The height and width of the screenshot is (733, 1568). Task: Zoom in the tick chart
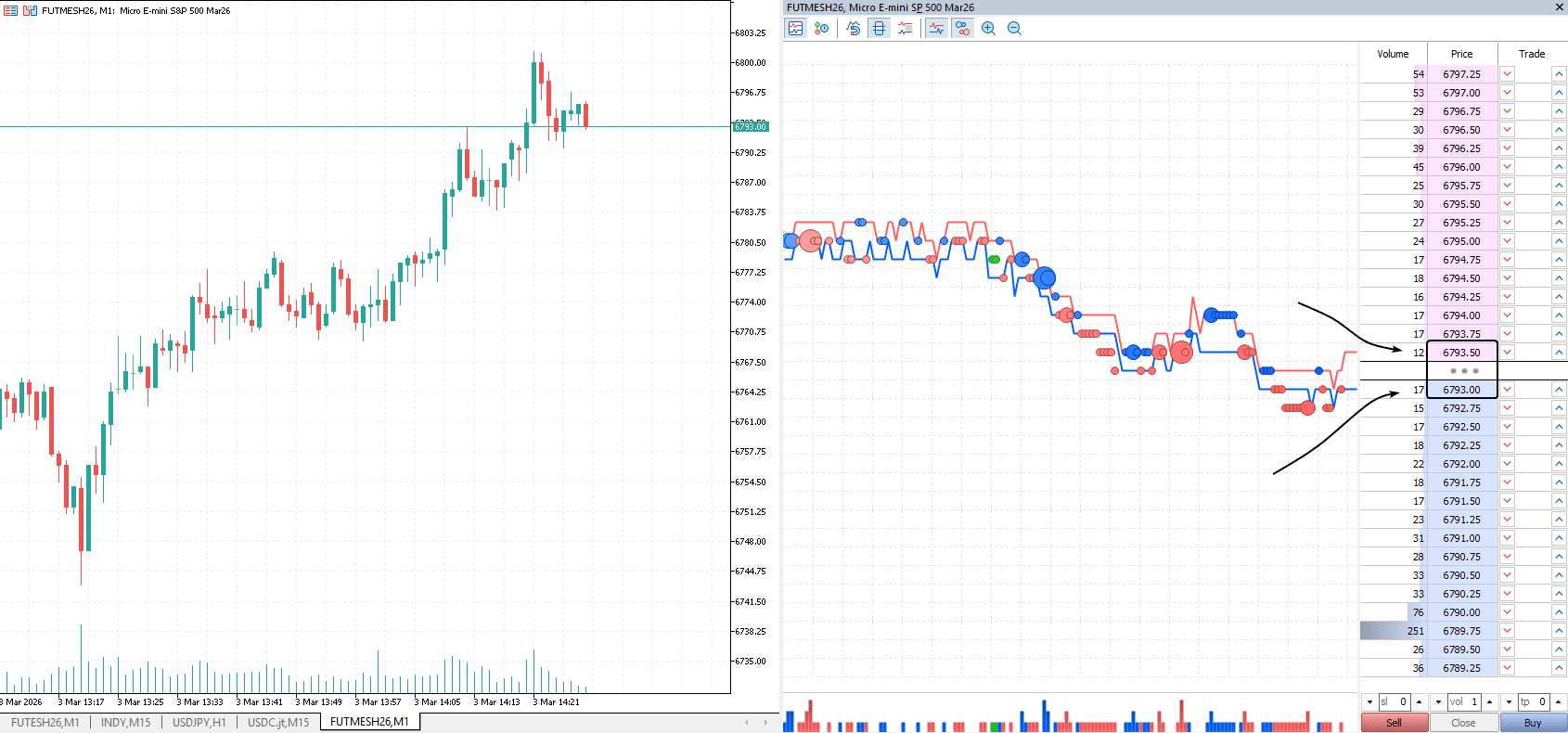(989, 28)
